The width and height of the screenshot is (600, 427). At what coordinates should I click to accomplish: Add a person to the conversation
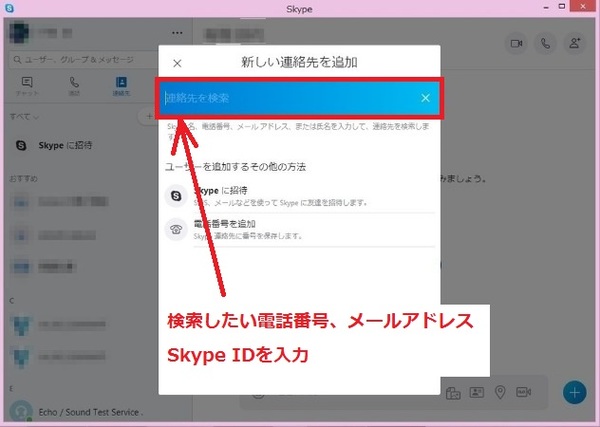coord(575,43)
